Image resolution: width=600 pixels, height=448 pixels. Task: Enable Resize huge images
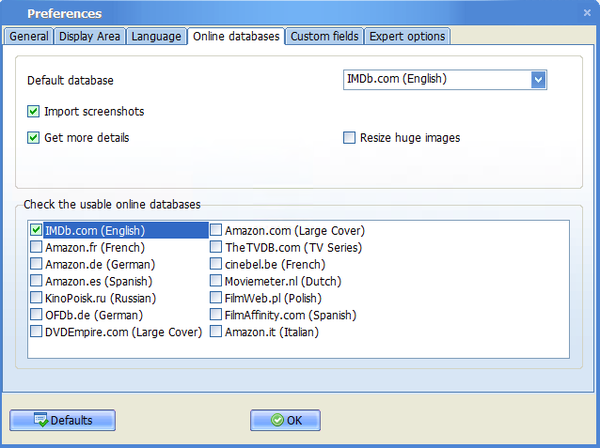[x=349, y=137]
